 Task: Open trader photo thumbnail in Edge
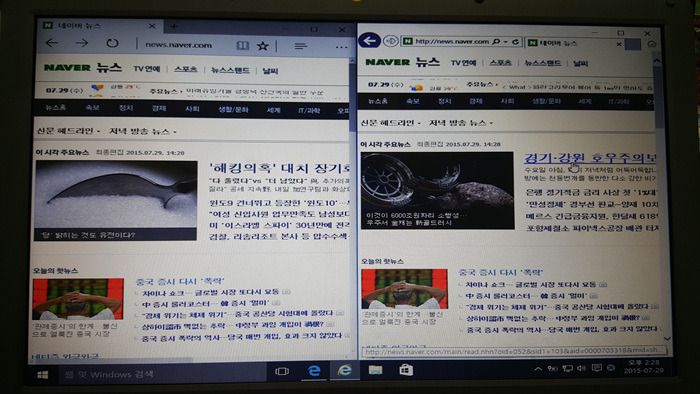point(78,299)
